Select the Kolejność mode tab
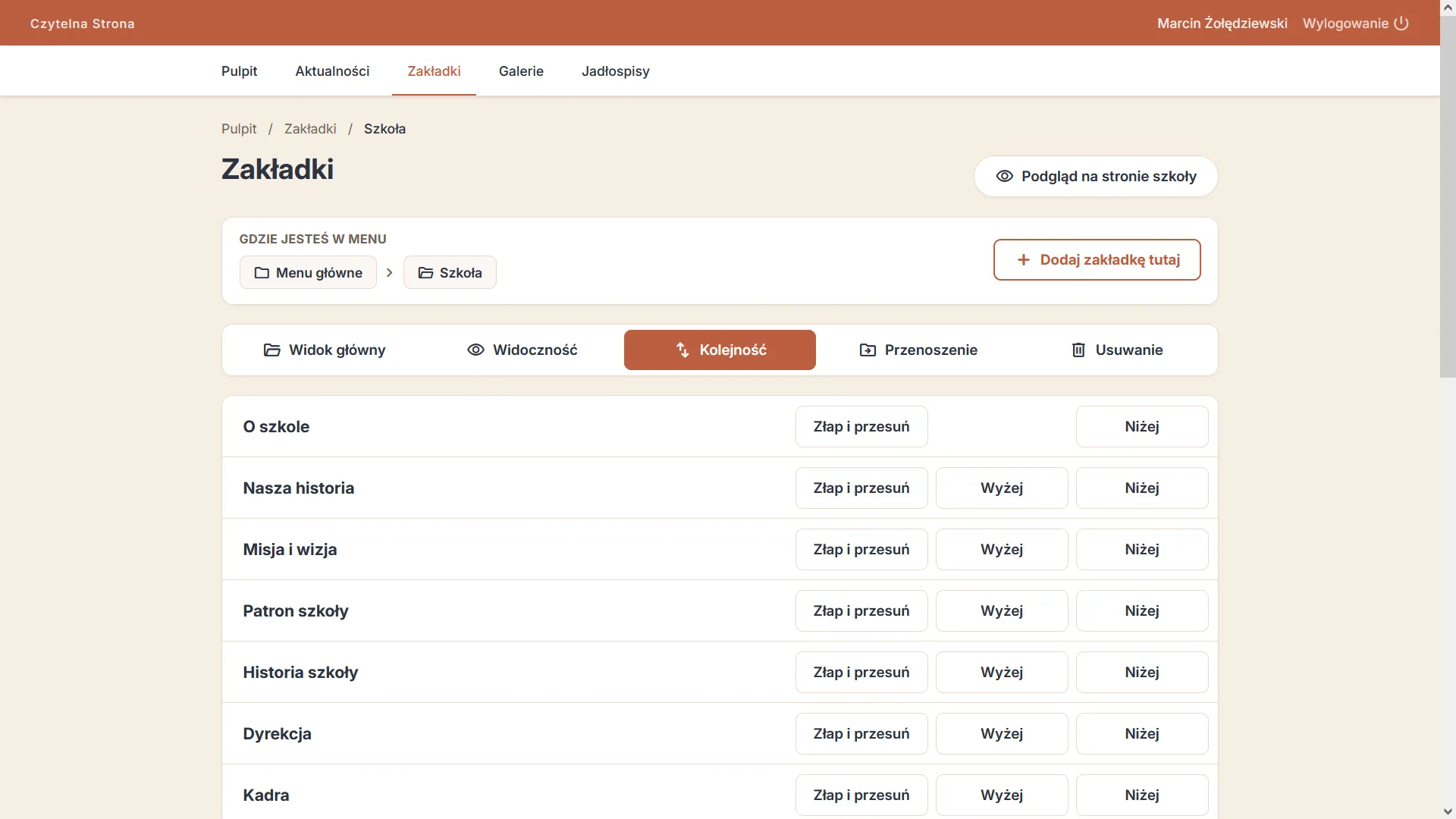This screenshot has width=1456, height=819. 720,350
